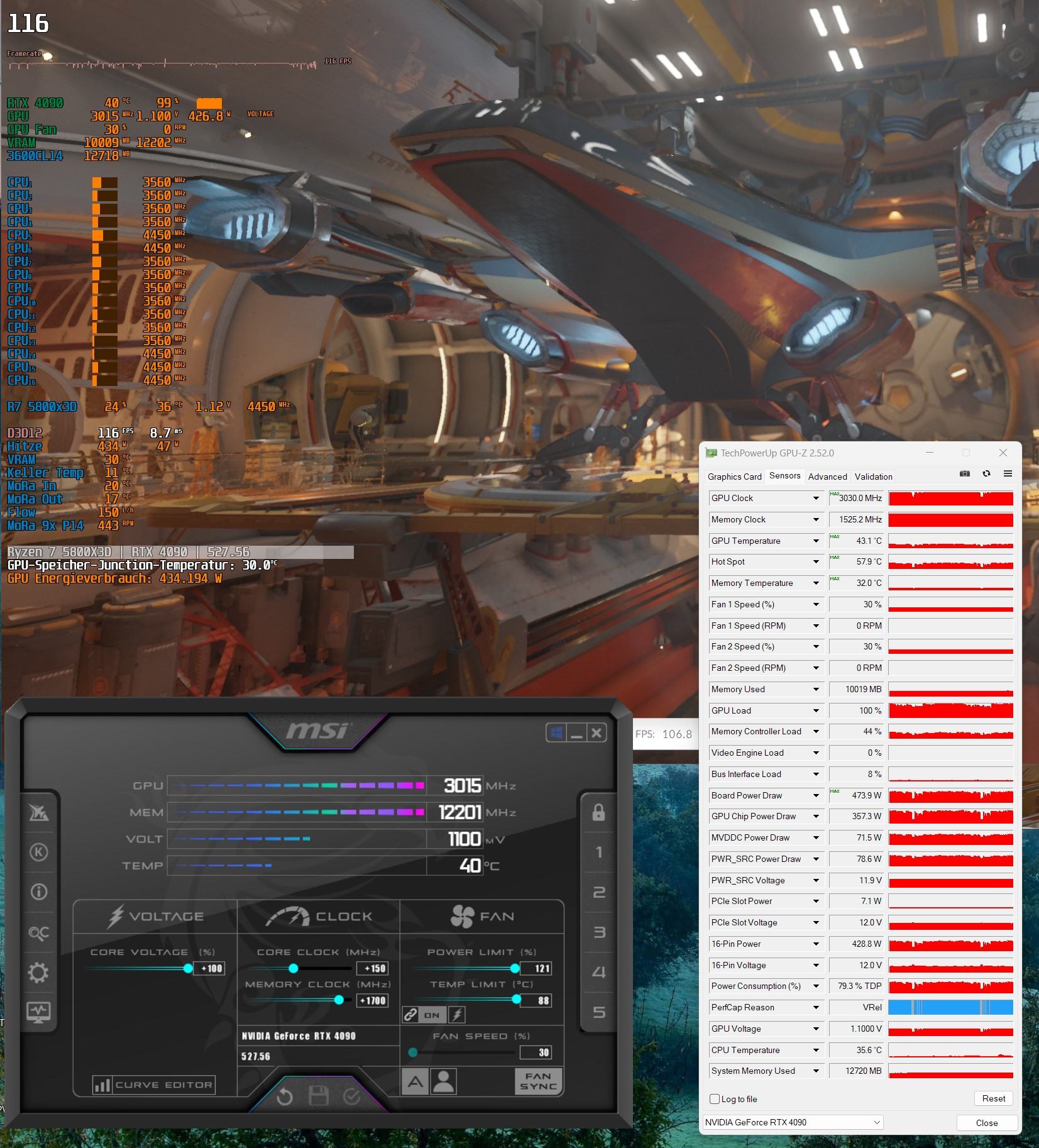Click the PerfCap Reason blue graph
The width and height of the screenshot is (1039, 1148).
pyautogui.click(x=950, y=1007)
